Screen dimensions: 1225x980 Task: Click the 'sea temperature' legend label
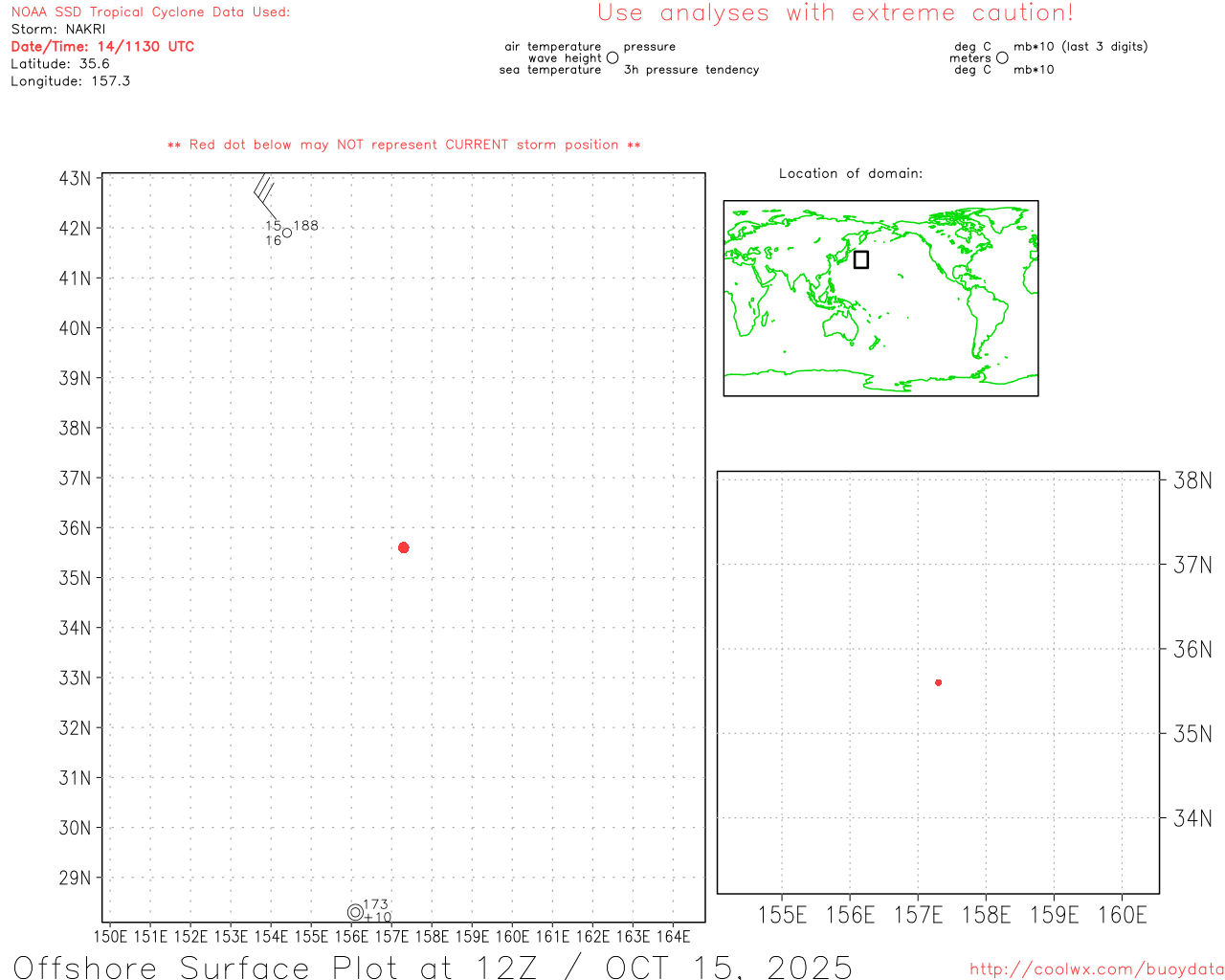point(550,70)
